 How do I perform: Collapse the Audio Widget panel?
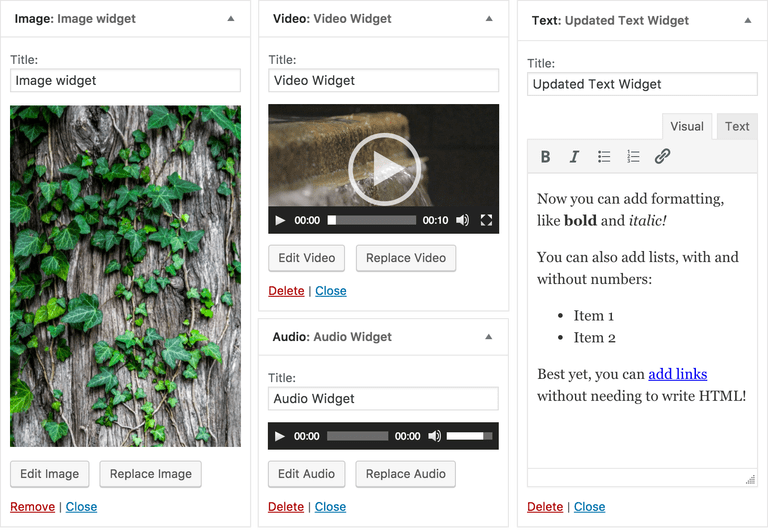coord(489,337)
